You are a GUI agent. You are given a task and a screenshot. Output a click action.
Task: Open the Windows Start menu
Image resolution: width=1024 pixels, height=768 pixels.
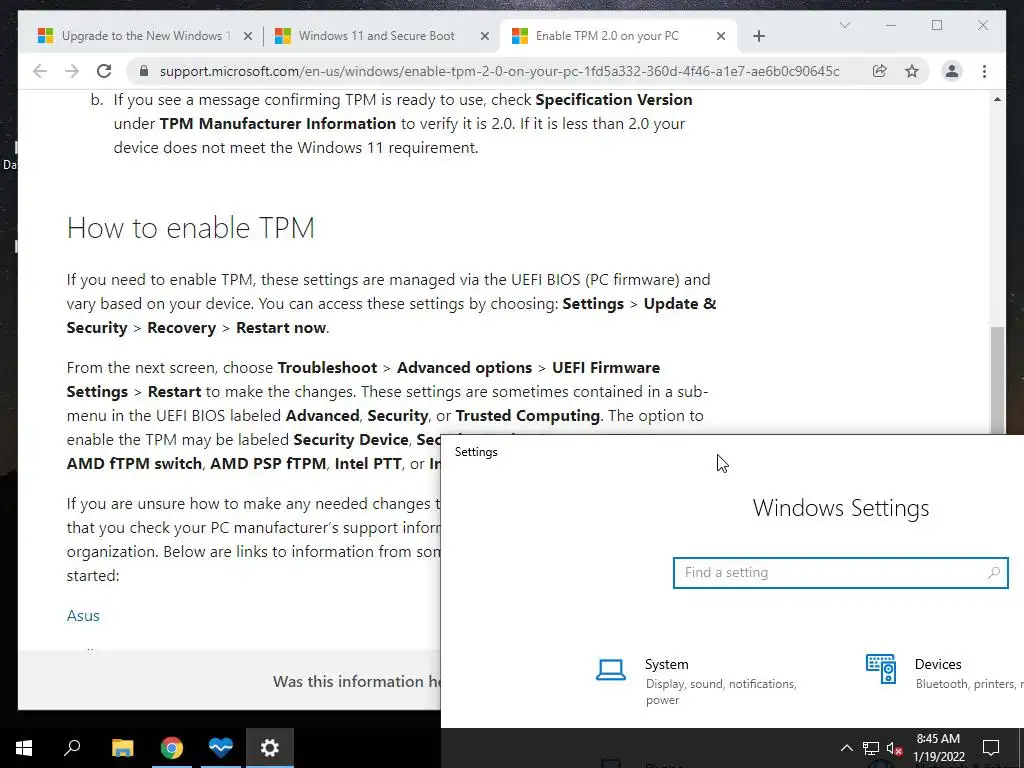(x=24, y=748)
